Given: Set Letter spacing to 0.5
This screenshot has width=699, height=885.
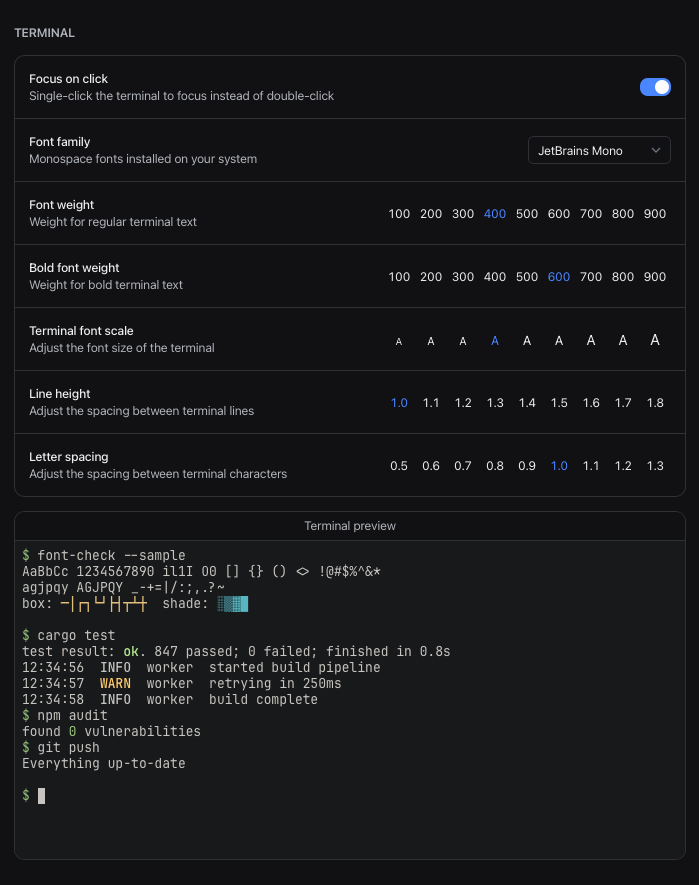Looking at the screenshot, I should (399, 466).
